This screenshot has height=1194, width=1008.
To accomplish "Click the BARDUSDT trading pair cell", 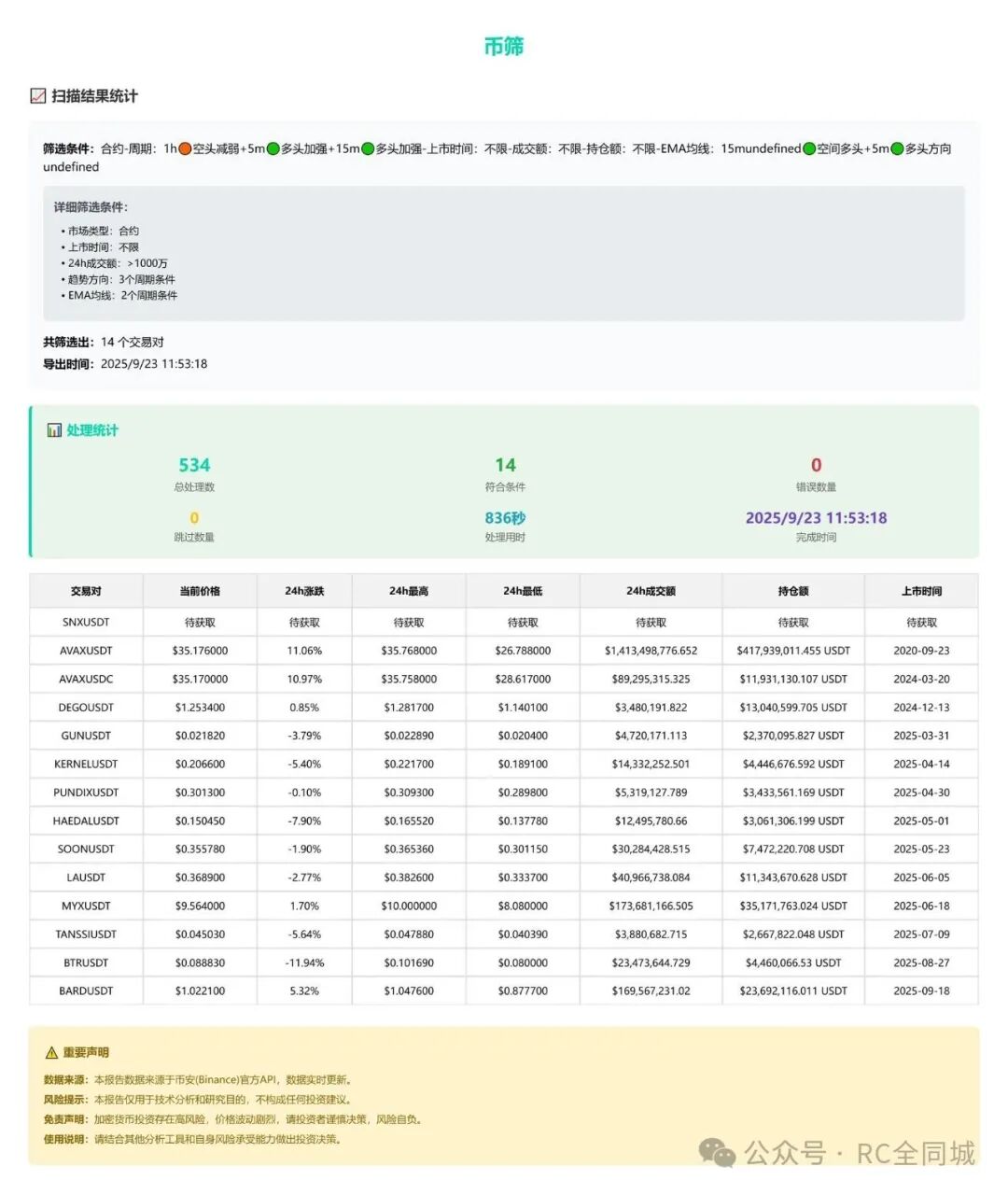I will (x=86, y=991).
